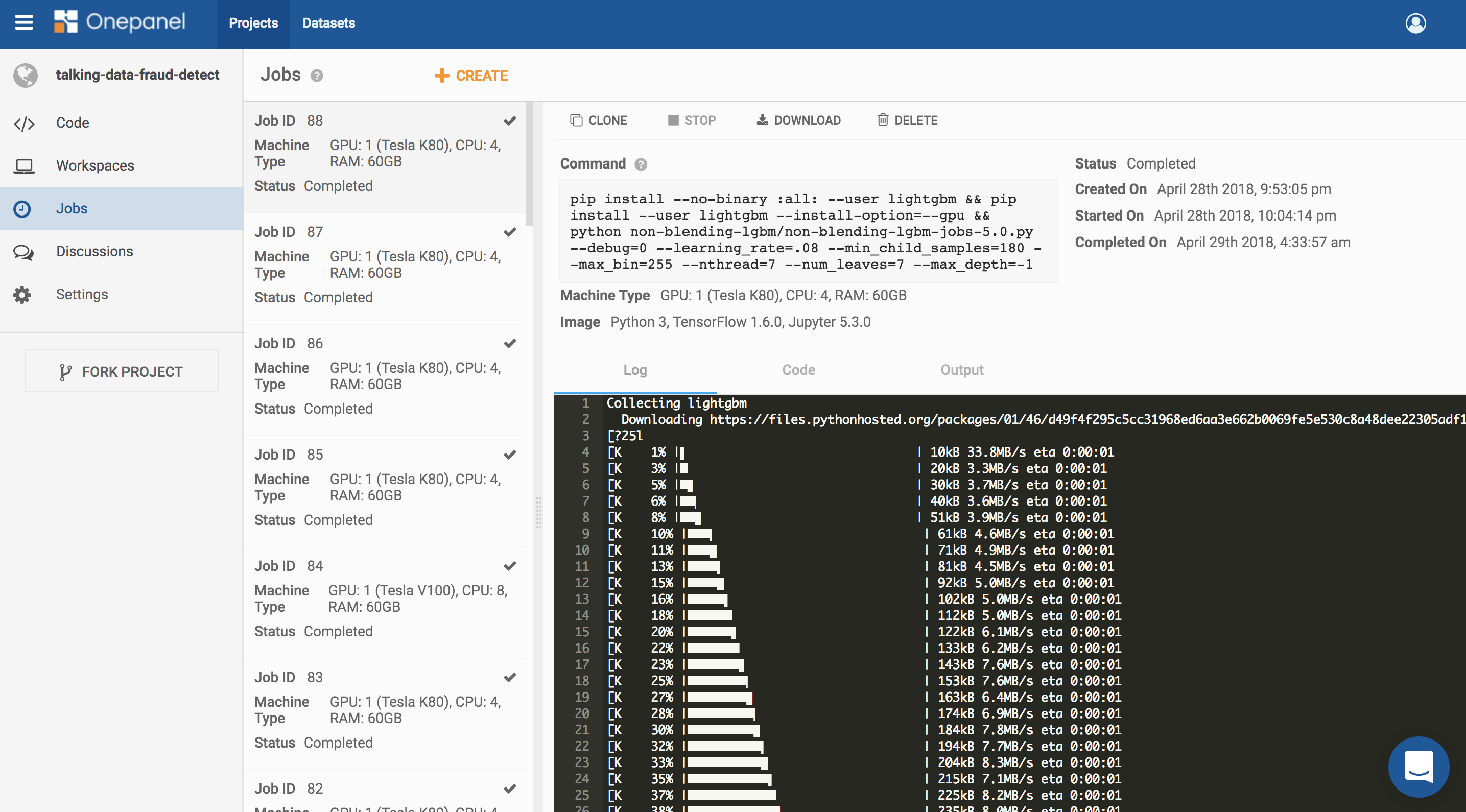Click the Onepanel logo
The image size is (1466, 812).
pyautogui.click(x=120, y=22)
